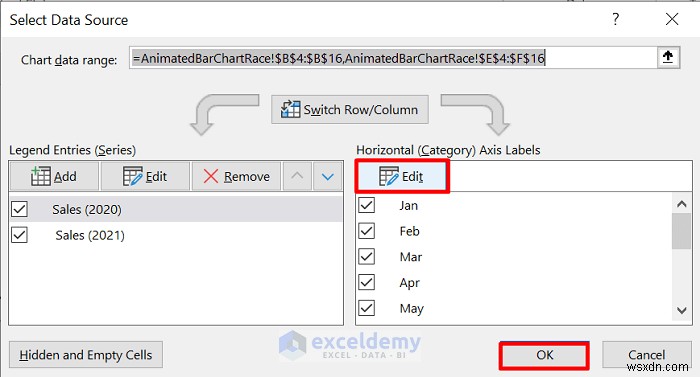Uncheck the Sales (2020) series checkbox
Viewport: 700px width, 377px height.
pyautogui.click(x=20, y=209)
